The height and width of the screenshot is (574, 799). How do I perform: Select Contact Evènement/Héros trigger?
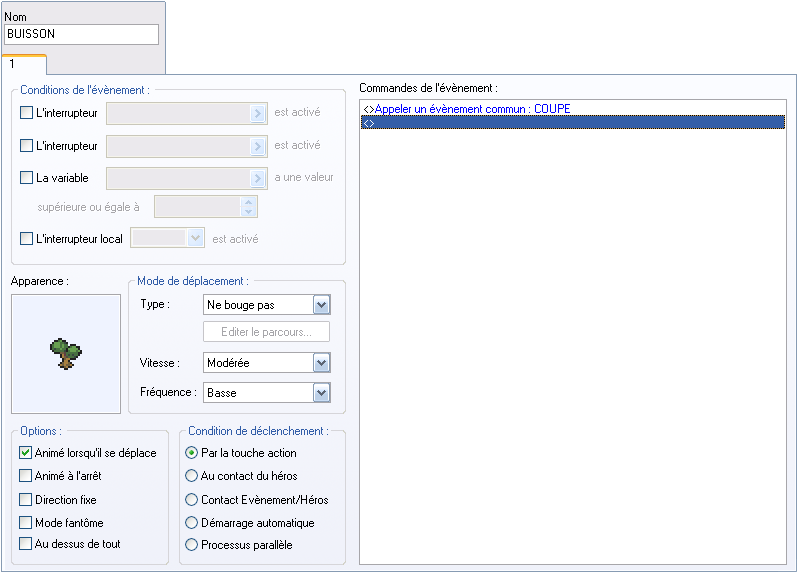191,499
